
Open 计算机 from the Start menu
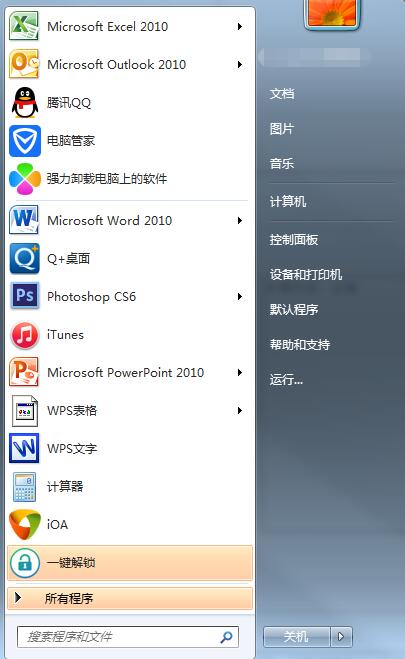(x=288, y=202)
